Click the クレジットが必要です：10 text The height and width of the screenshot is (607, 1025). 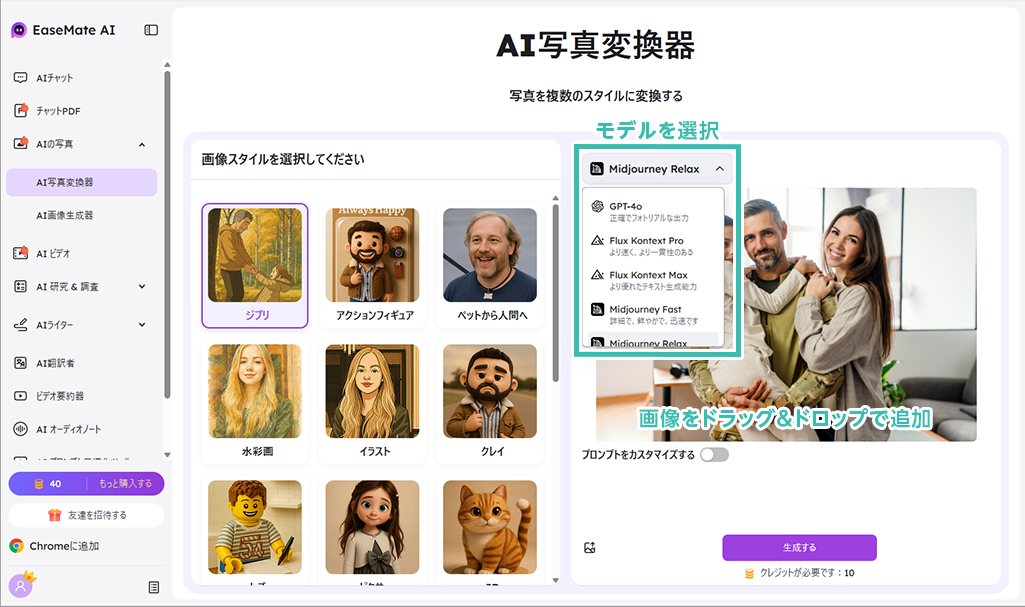tap(807, 573)
